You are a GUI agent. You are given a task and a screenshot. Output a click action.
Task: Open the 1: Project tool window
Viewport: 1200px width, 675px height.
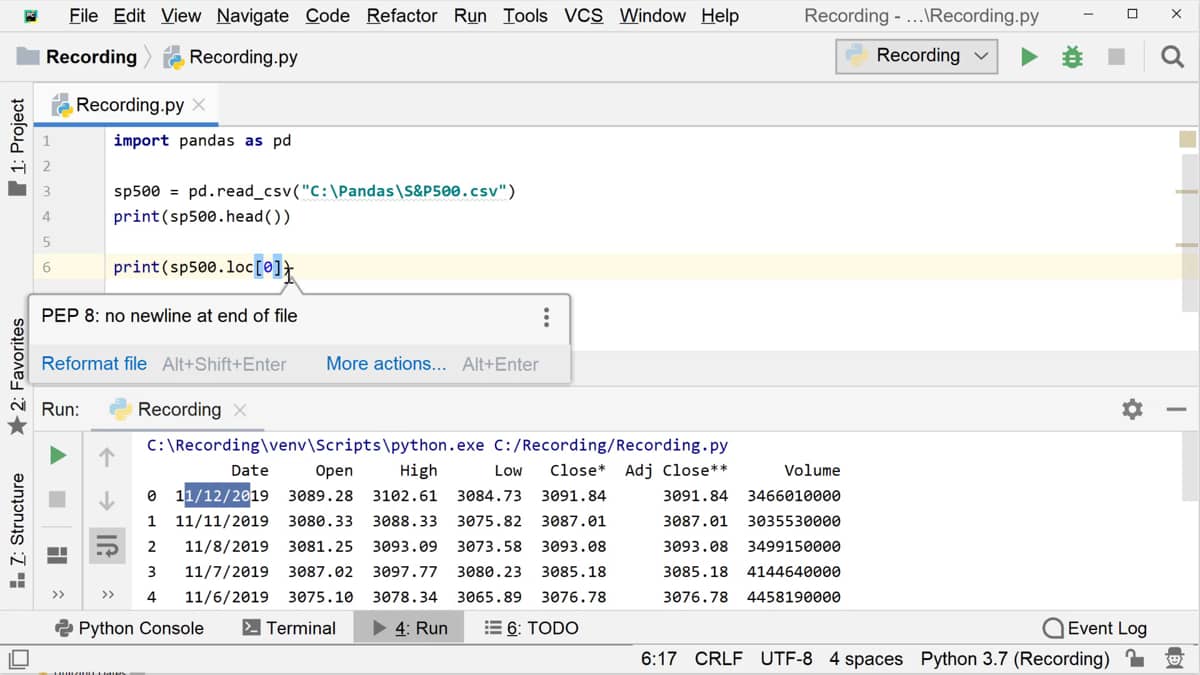point(17,146)
